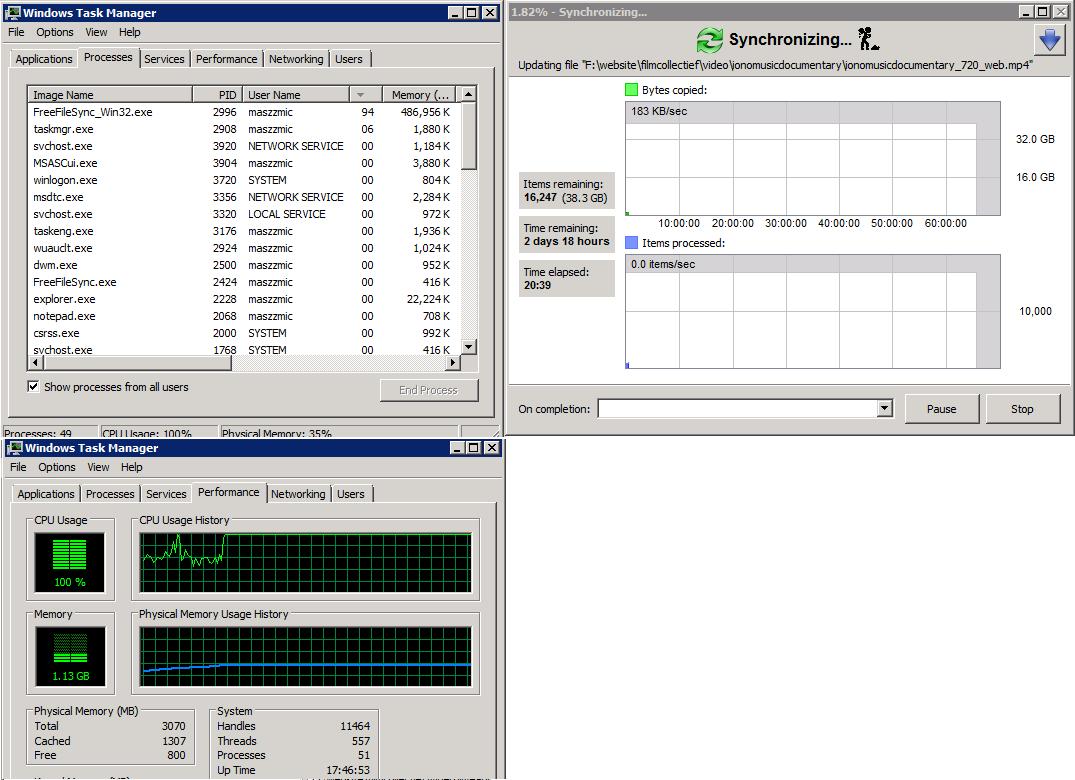The image size is (1075, 780).
Task: Open Performance tab in upper Task Manager
Action: [226, 59]
